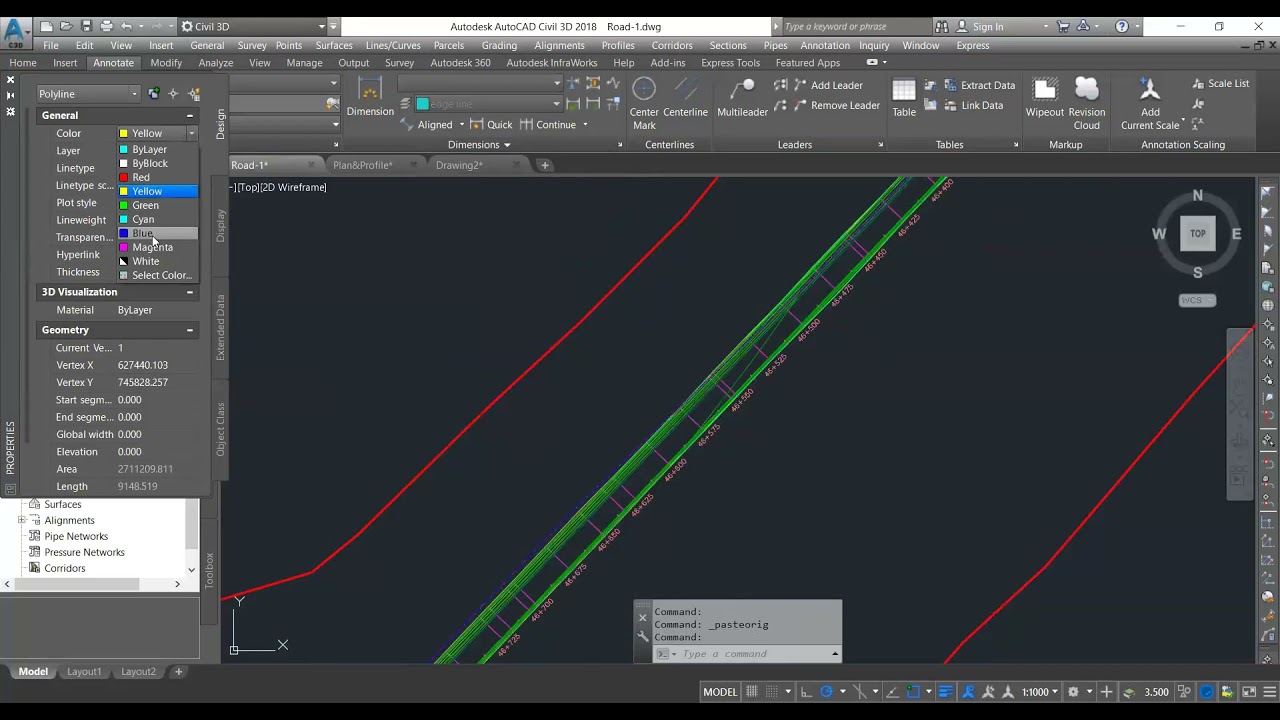Choose Magenta in the color list
The height and width of the screenshot is (720, 1280).
158,247
